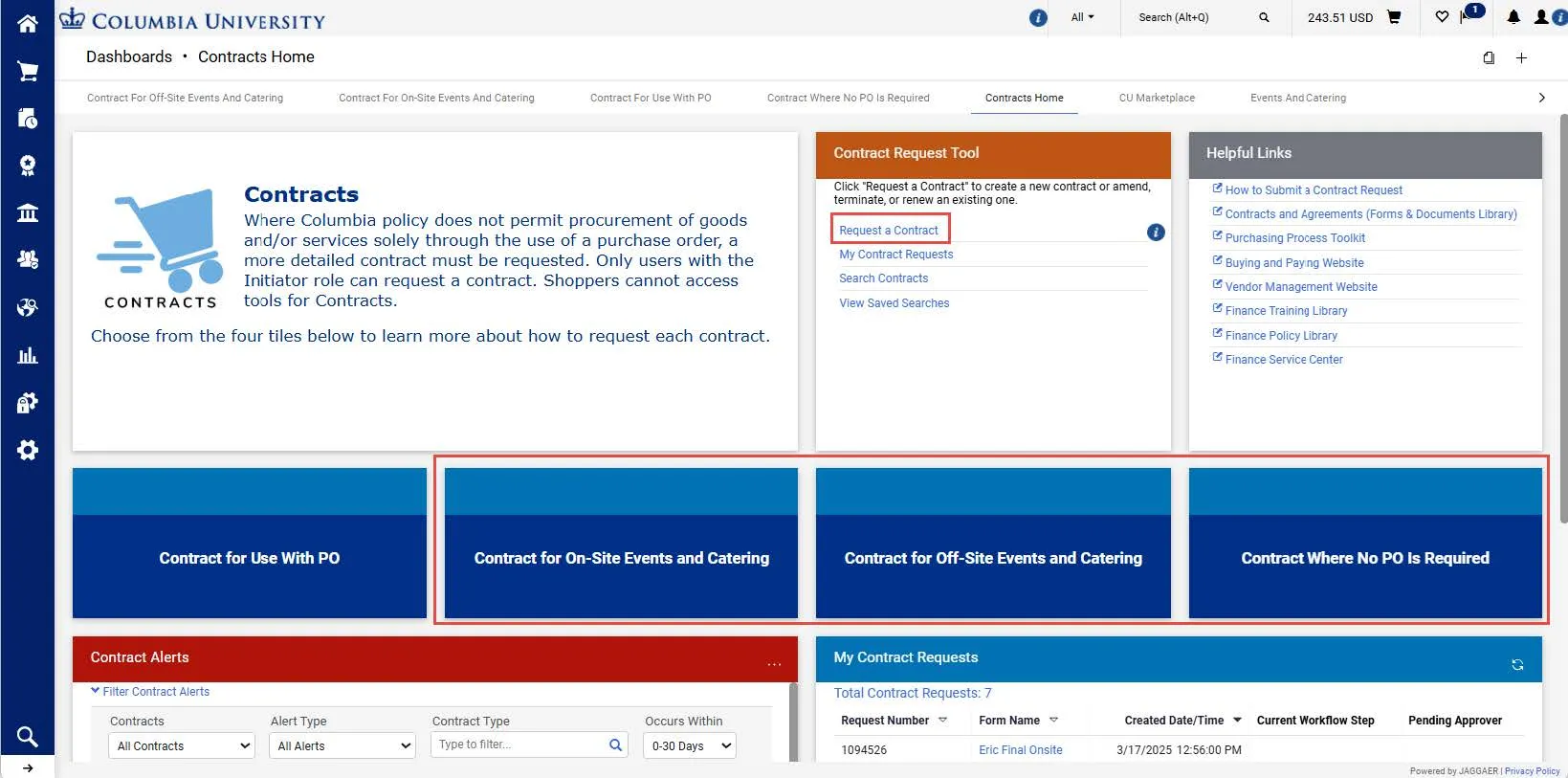Image resolution: width=1568 pixels, height=778 pixels.
Task: Open the Eric Final Onsite form link
Action: pos(1021,749)
